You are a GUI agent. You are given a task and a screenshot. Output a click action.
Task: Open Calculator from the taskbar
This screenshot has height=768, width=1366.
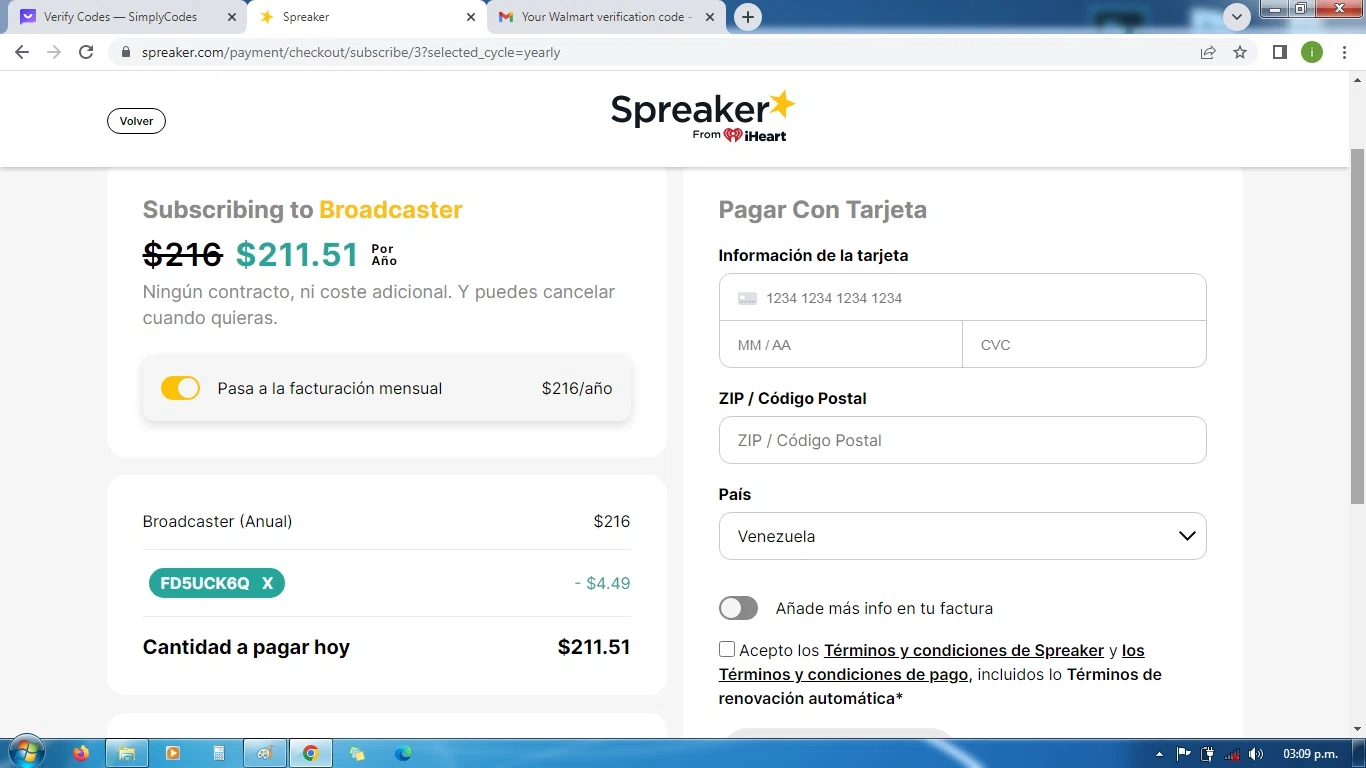point(219,753)
